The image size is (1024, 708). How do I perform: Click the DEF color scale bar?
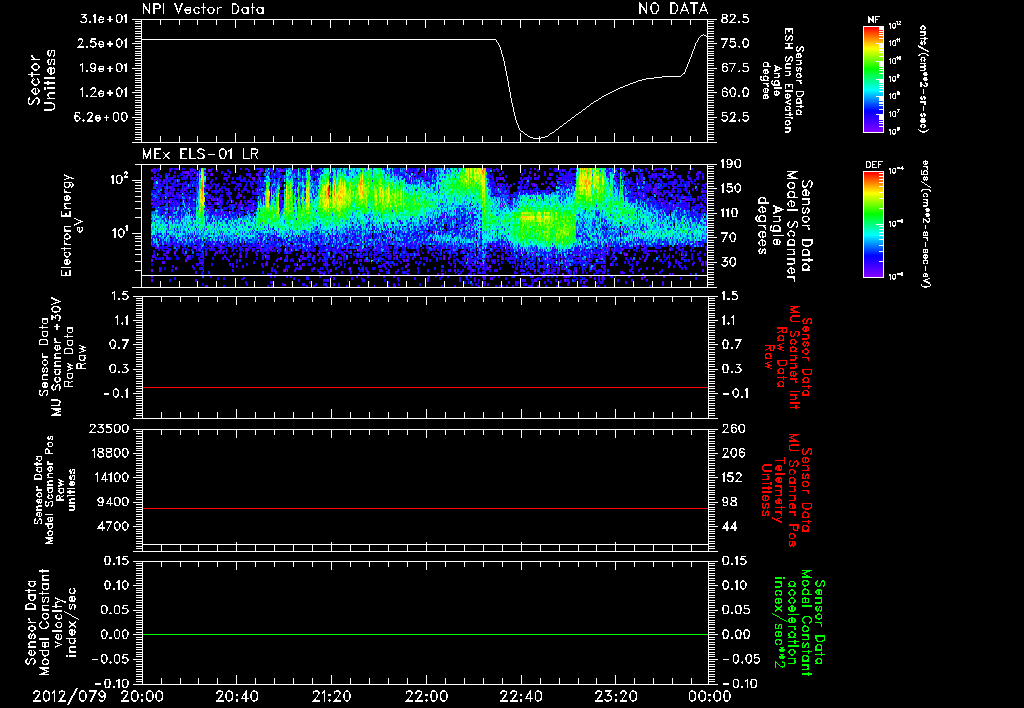873,224
